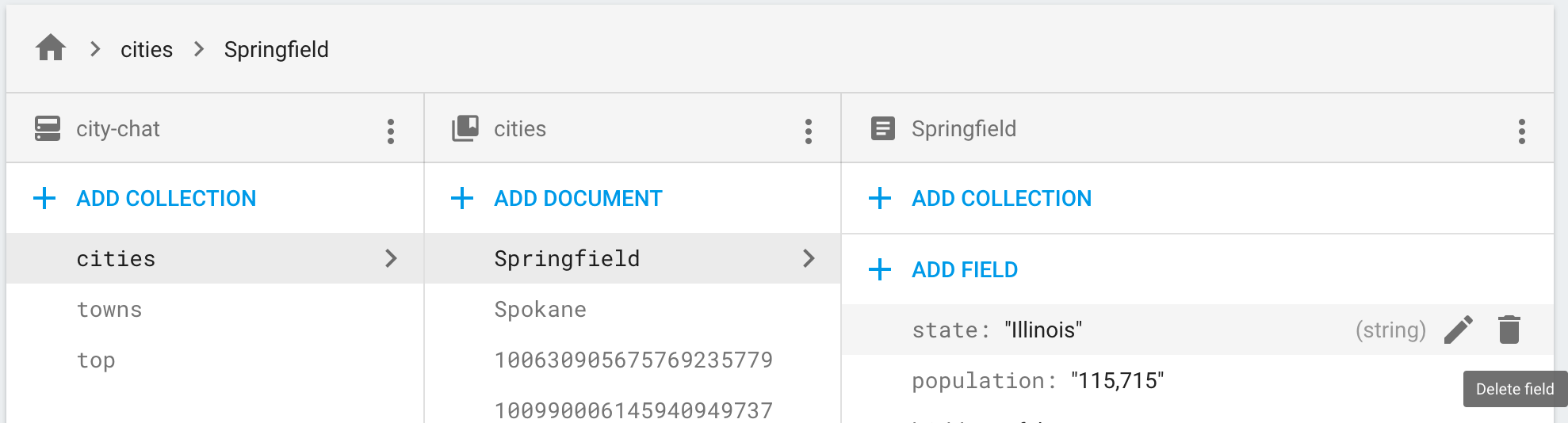Select the towns collection
Viewport: 1568px width, 423px height.
(x=109, y=309)
